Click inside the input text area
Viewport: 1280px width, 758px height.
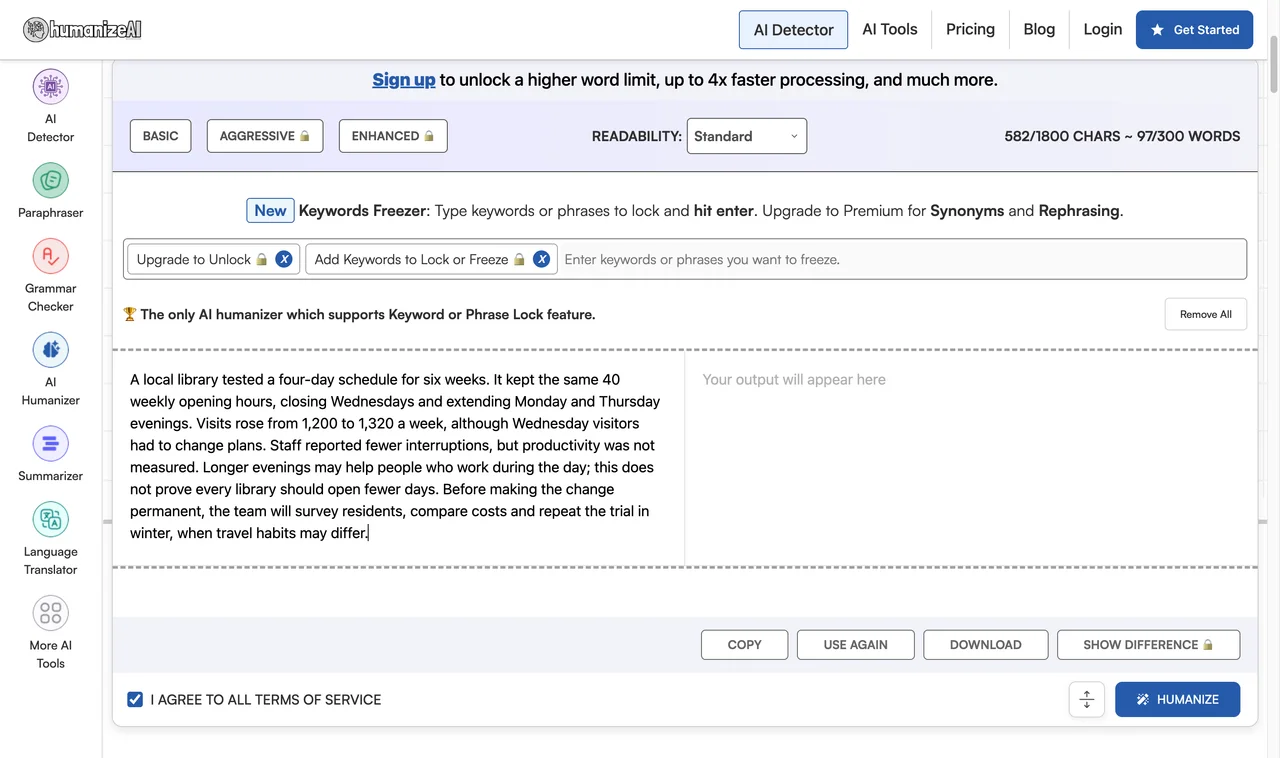pyautogui.click(x=398, y=458)
